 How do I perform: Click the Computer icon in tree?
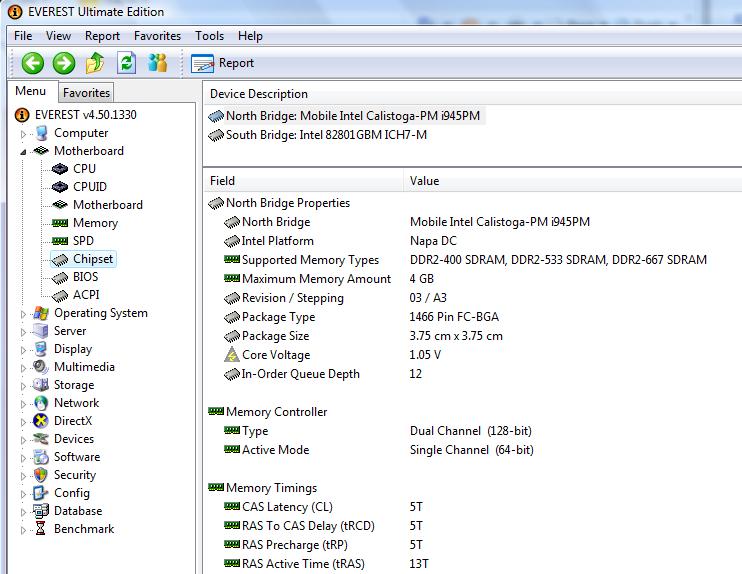pos(41,133)
